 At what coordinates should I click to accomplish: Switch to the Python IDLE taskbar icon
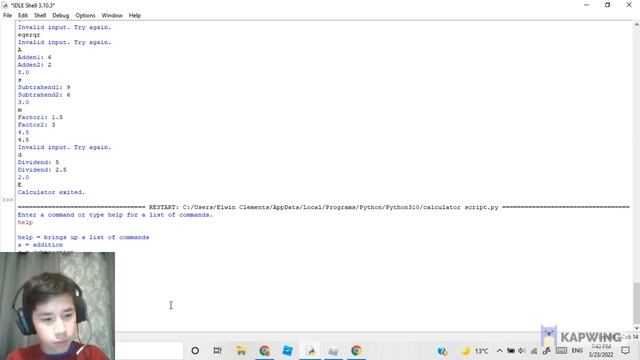pyautogui.click(x=310, y=351)
